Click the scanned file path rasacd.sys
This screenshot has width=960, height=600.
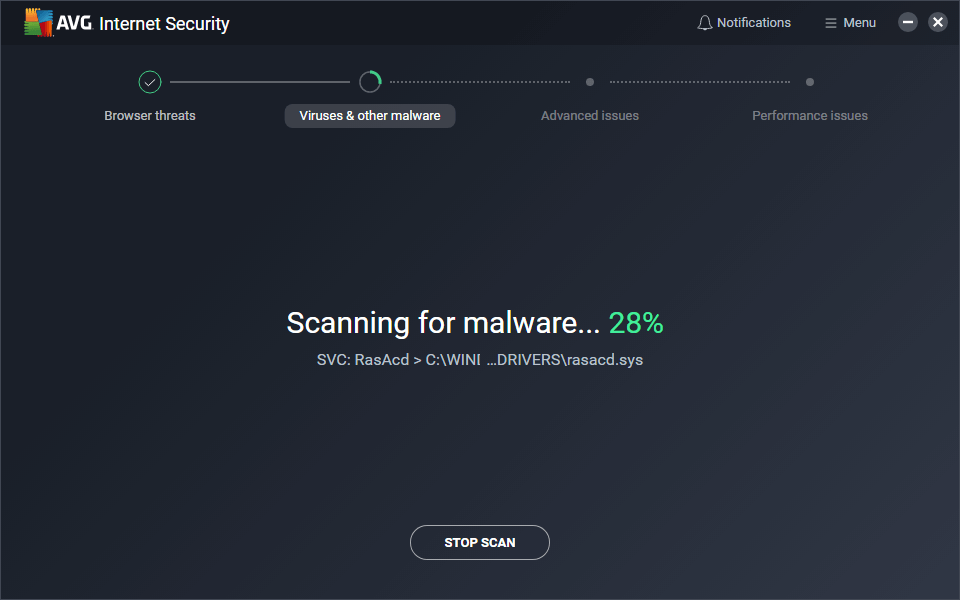pyautogui.click(x=480, y=359)
